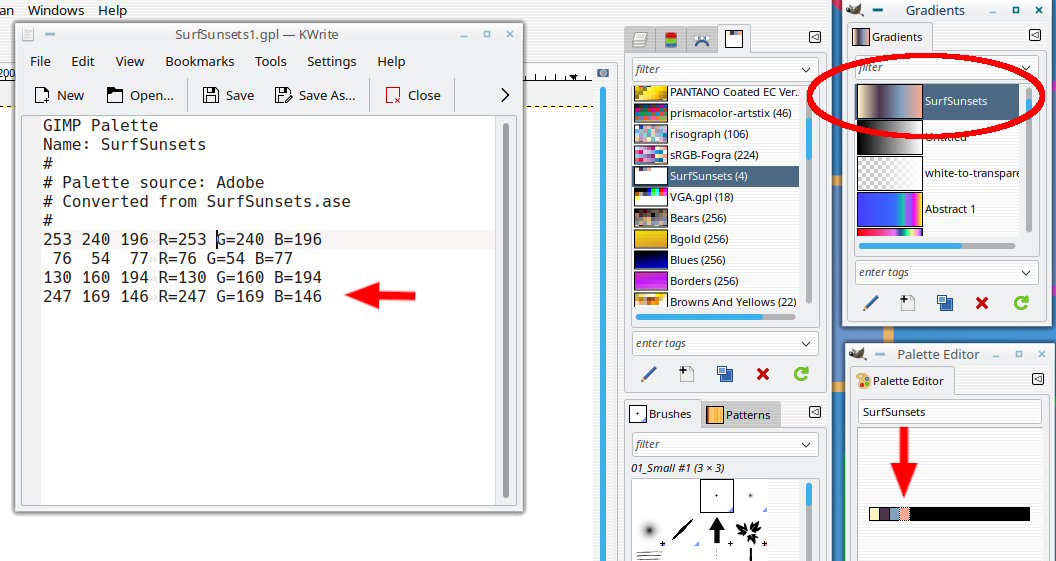Click the duplicate gradient icon
This screenshot has width=1056, height=561.
coord(945,303)
